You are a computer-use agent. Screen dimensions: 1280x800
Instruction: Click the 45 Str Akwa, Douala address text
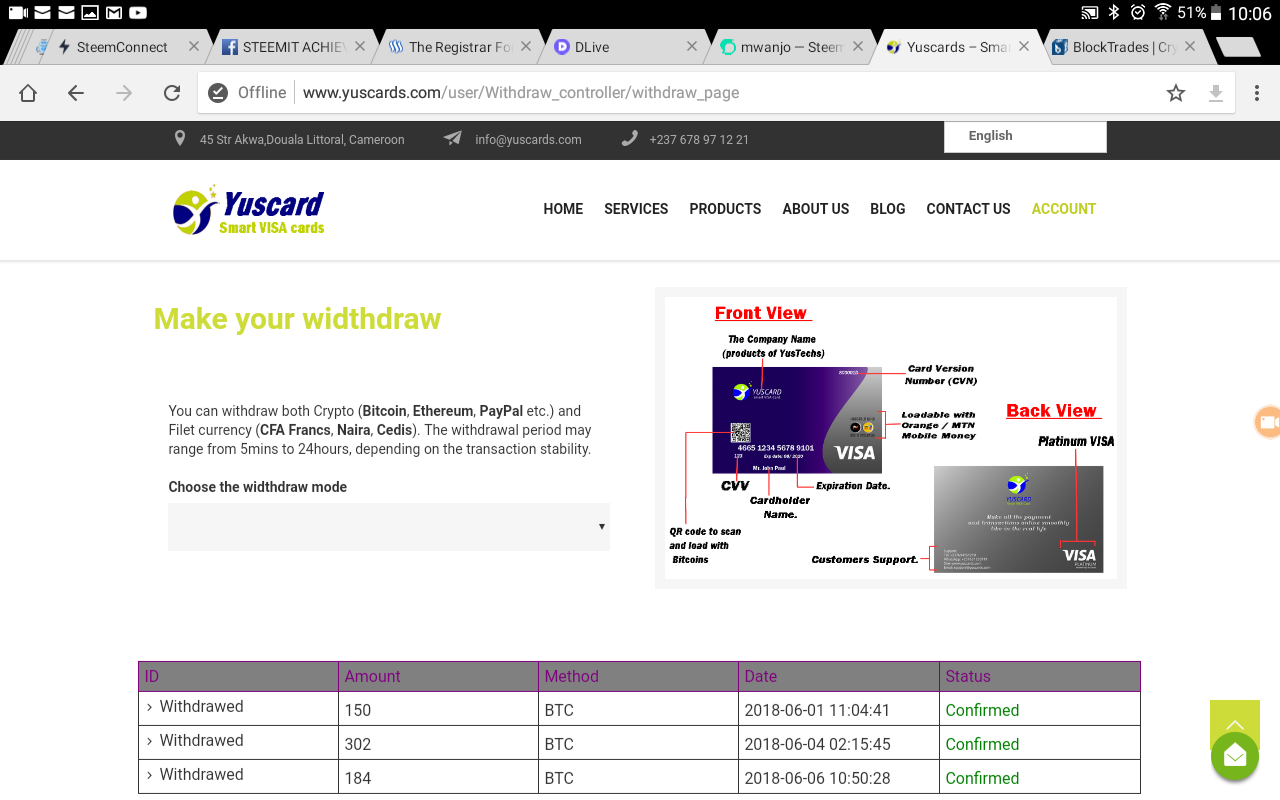point(302,140)
